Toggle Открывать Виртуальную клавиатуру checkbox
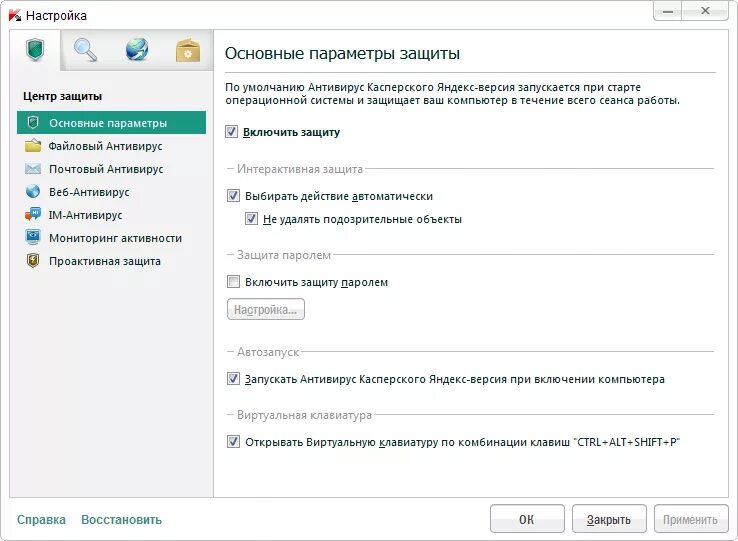The image size is (738, 541). 233,442
